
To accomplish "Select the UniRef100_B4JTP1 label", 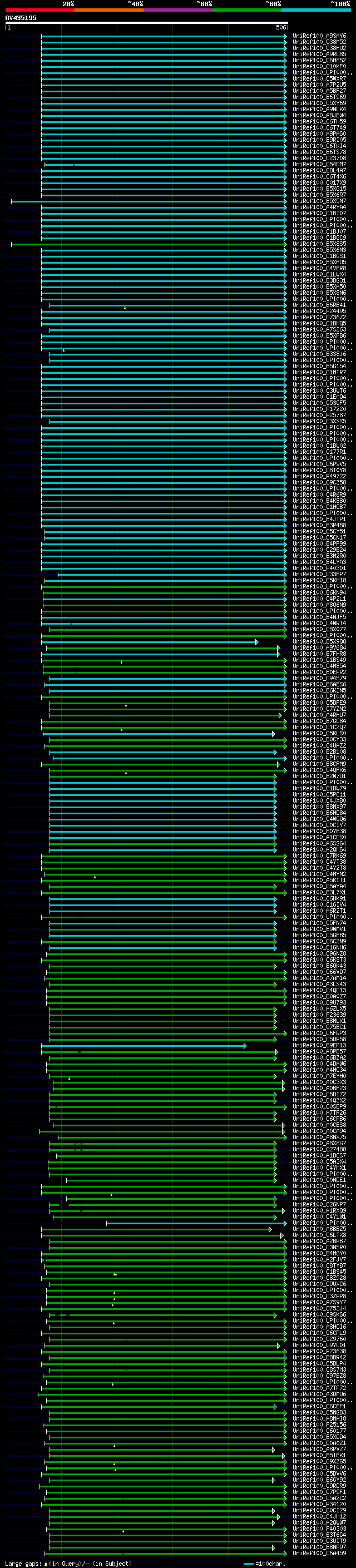I will tap(319, 519).
